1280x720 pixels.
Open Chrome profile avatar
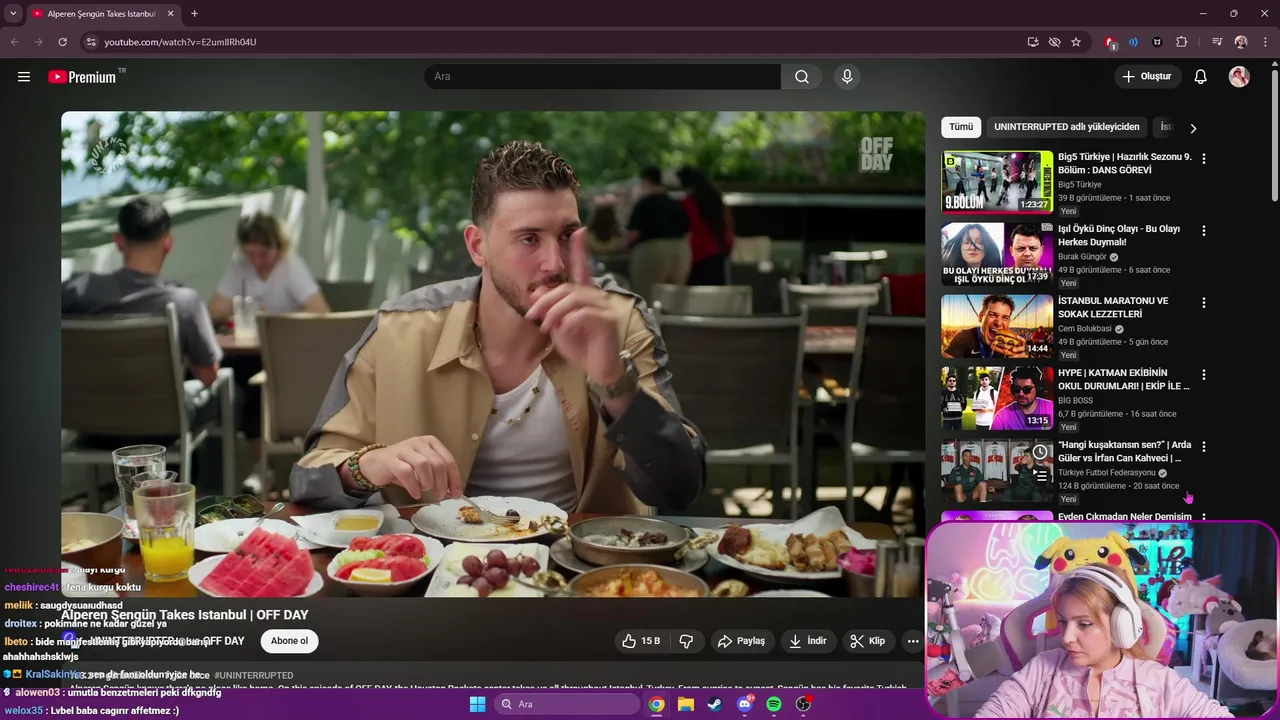tap(1241, 42)
